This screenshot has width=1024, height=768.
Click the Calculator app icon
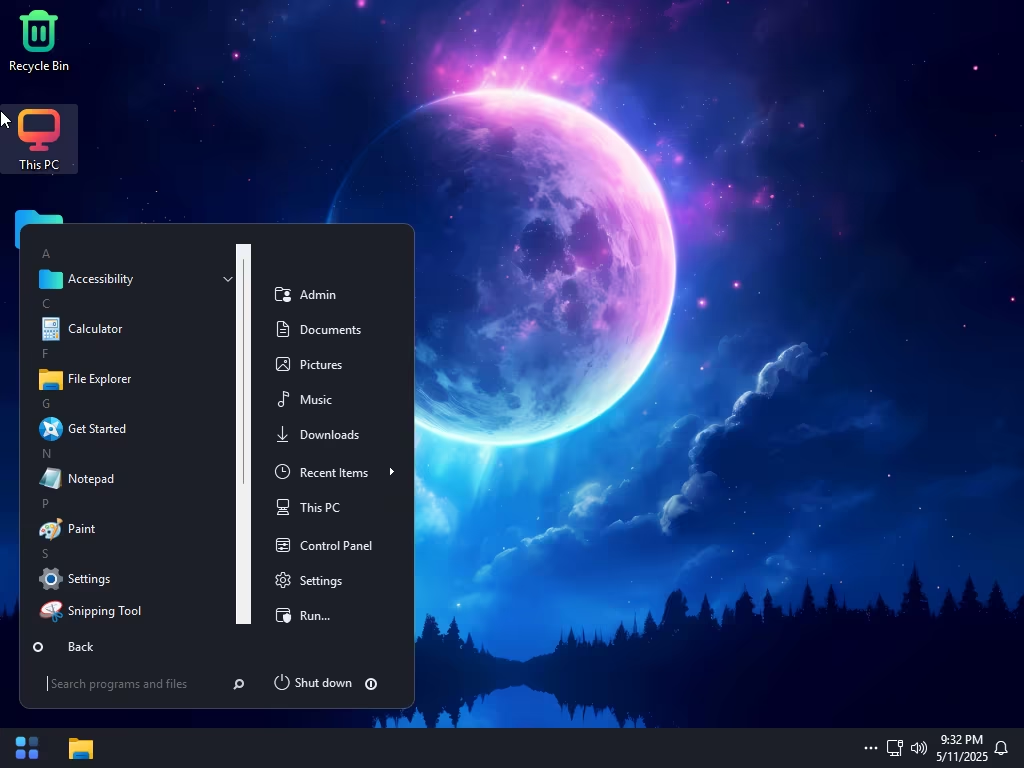pyautogui.click(x=50, y=328)
